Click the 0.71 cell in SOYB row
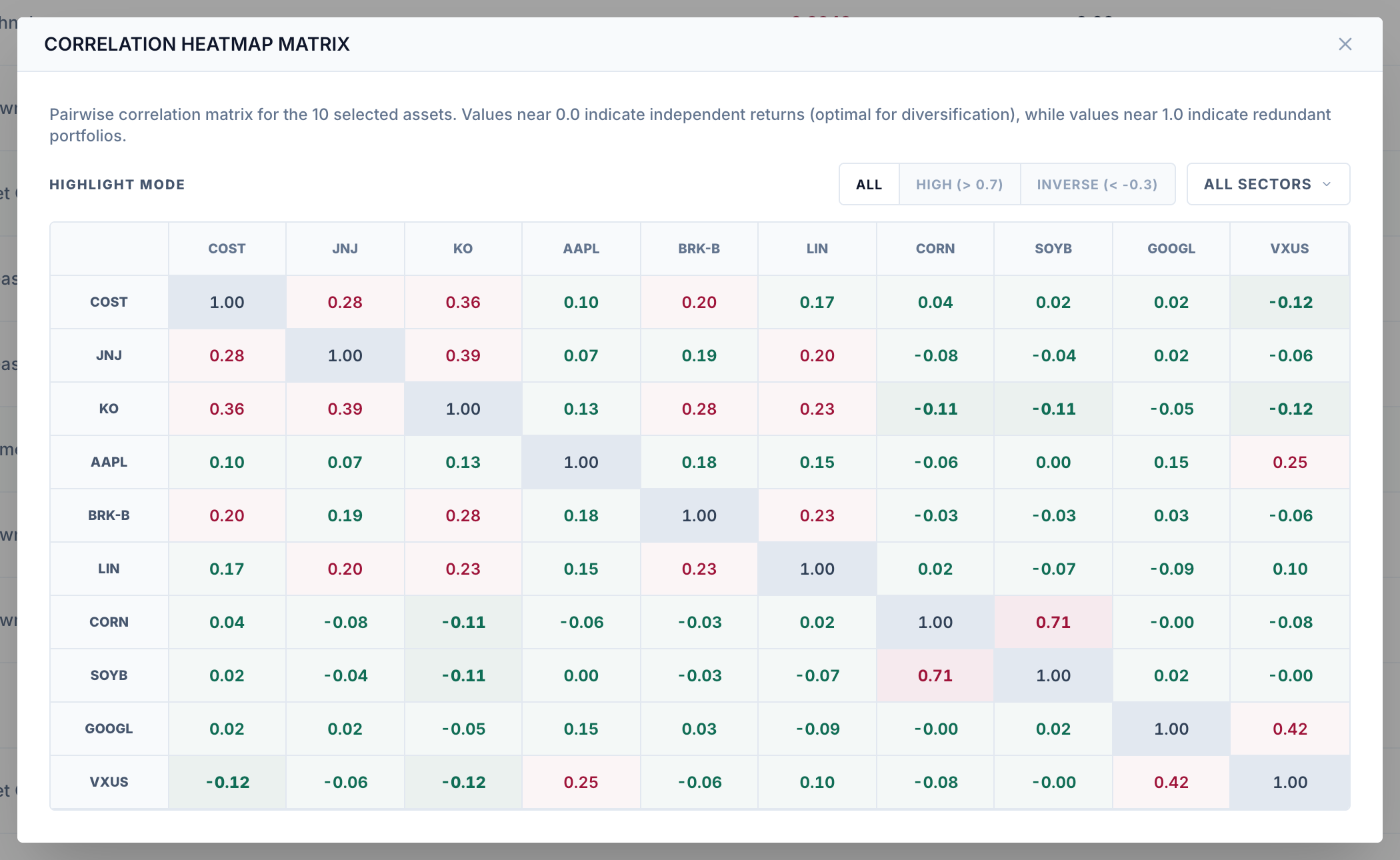The height and width of the screenshot is (860, 1400). coord(935,675)
